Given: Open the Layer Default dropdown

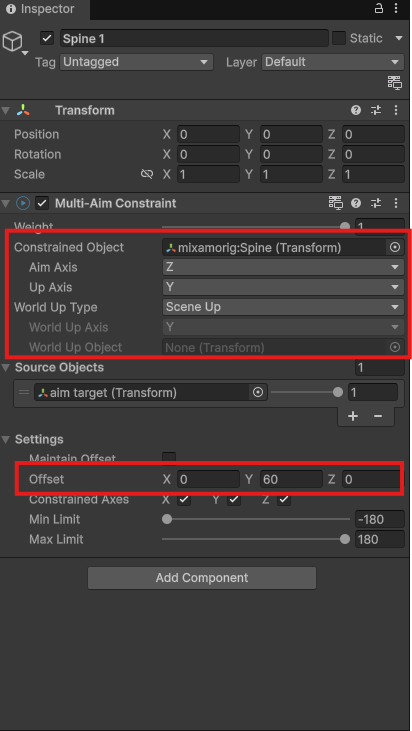Looking at the screenshot, I should pos(333,62).
